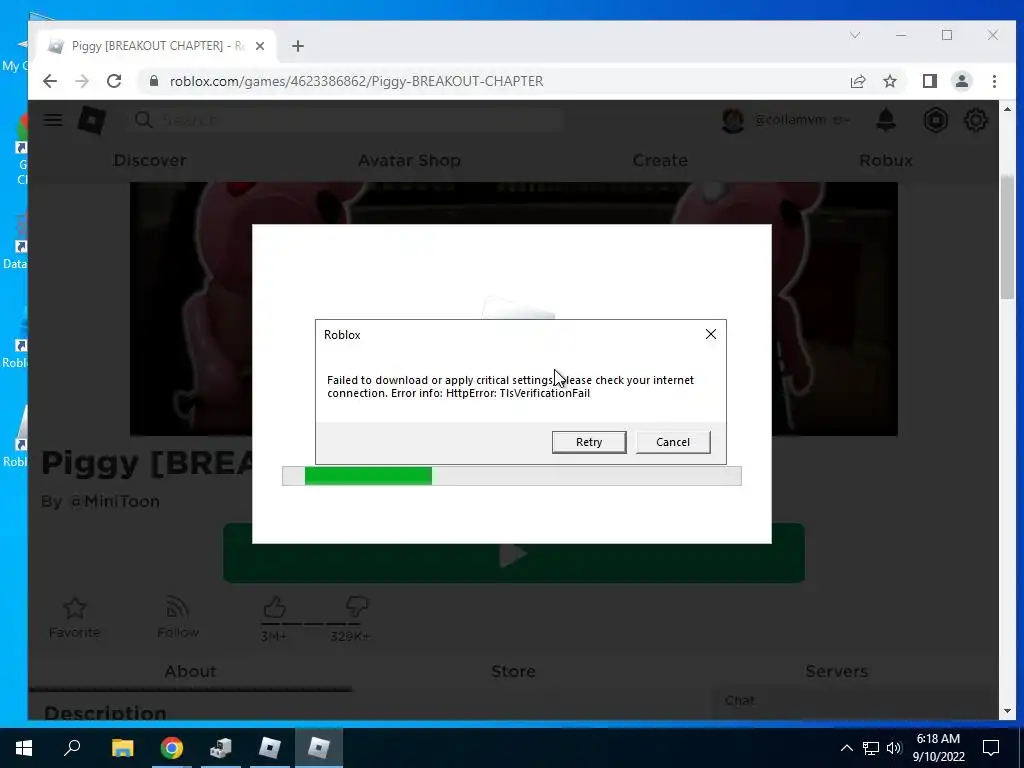Viewport: 1024px width, 768px height.
Task: Show hidden system tray icons
Action: tap(846, 748)
